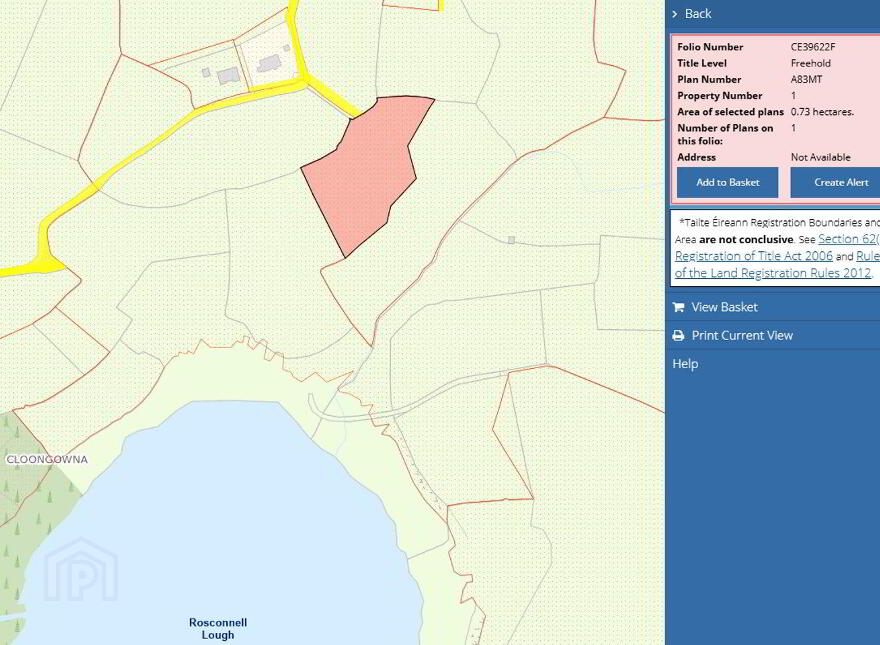Viewport: 880px width, 645px height.
Task: Open the Land Registration Rules 2012 link
Action: [x=772, y=273]
